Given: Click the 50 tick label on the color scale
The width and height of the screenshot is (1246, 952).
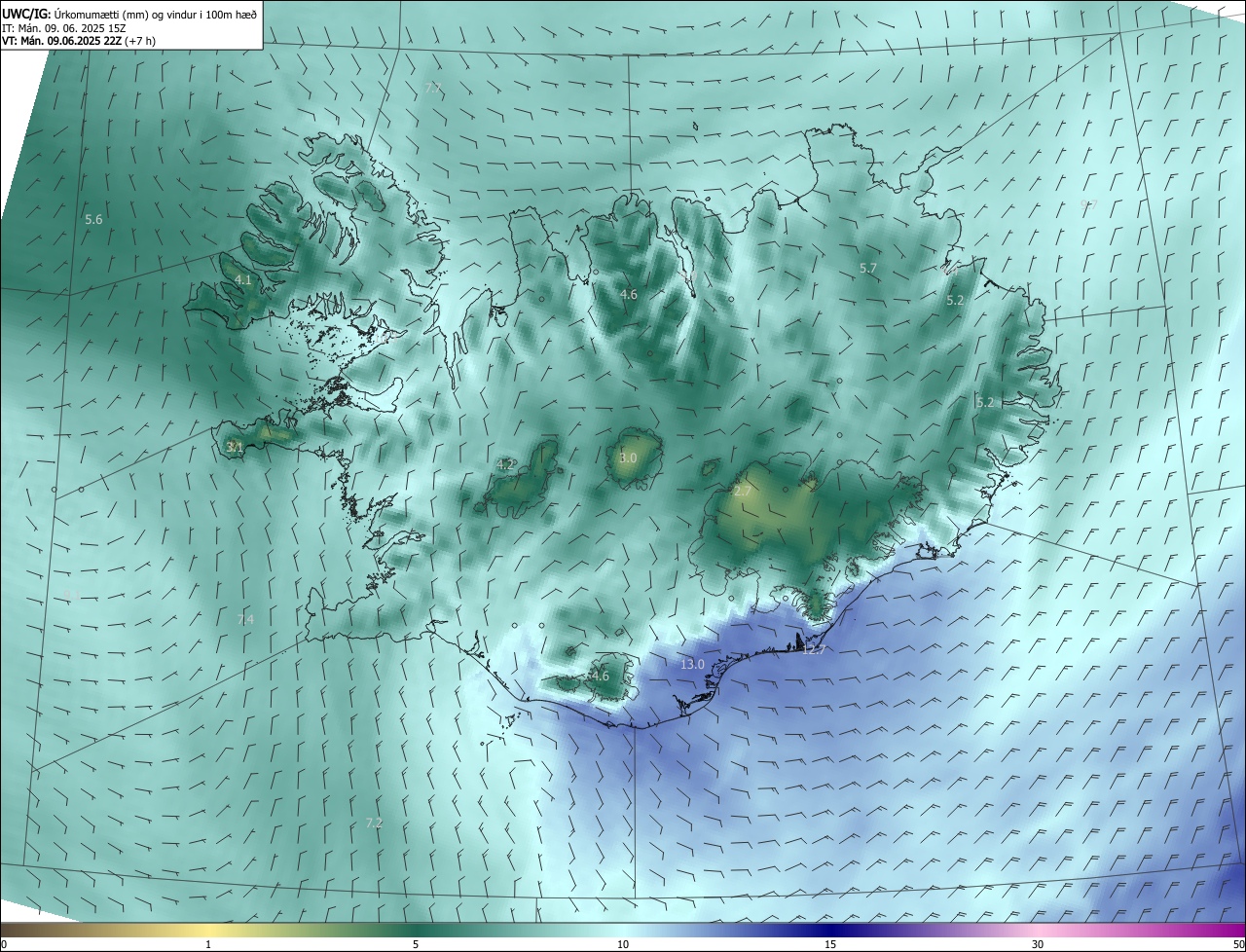Looking at the screenshot, I should pyautogui.click(x=1238, y=944).
